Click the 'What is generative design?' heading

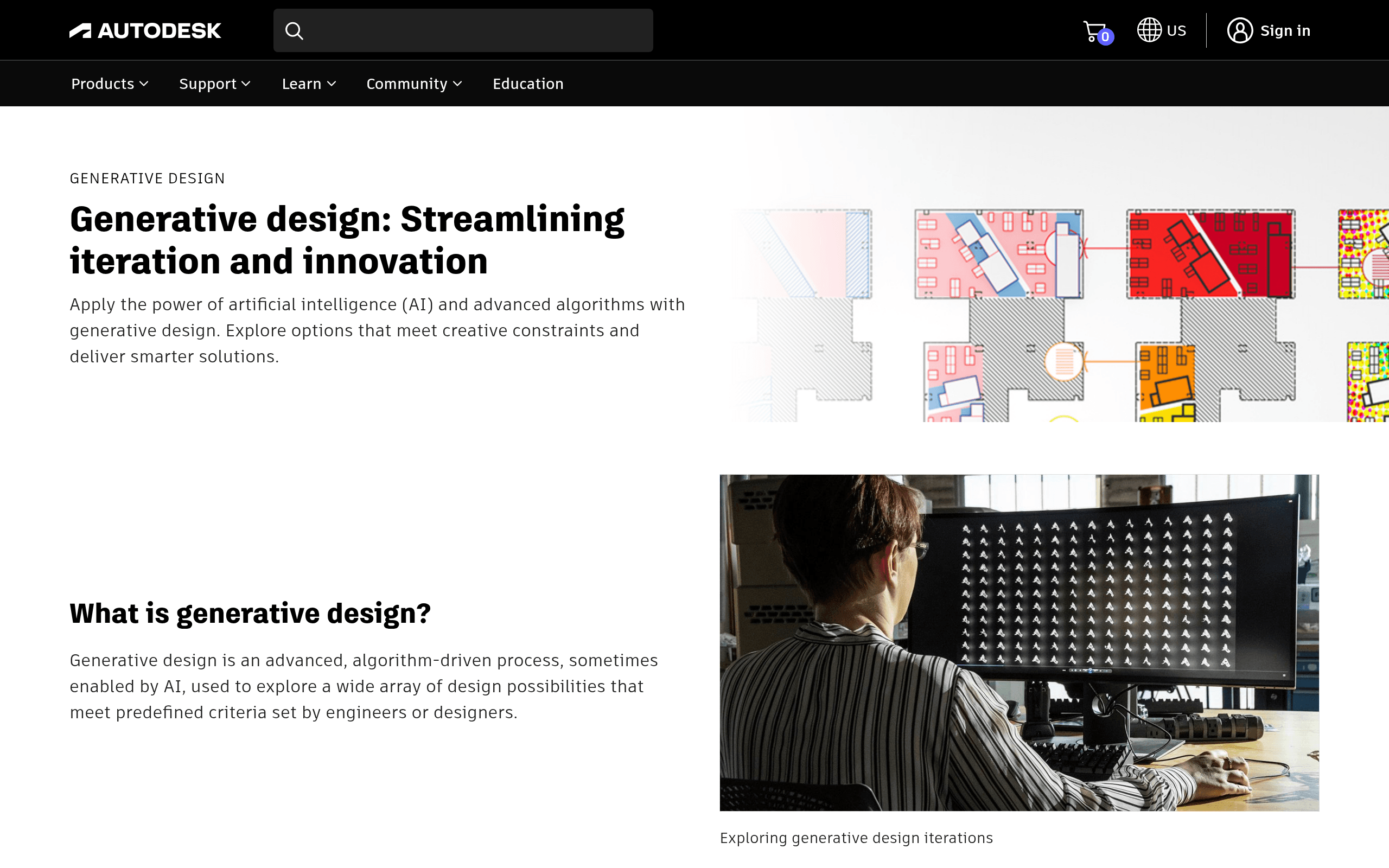coord(250,614)
